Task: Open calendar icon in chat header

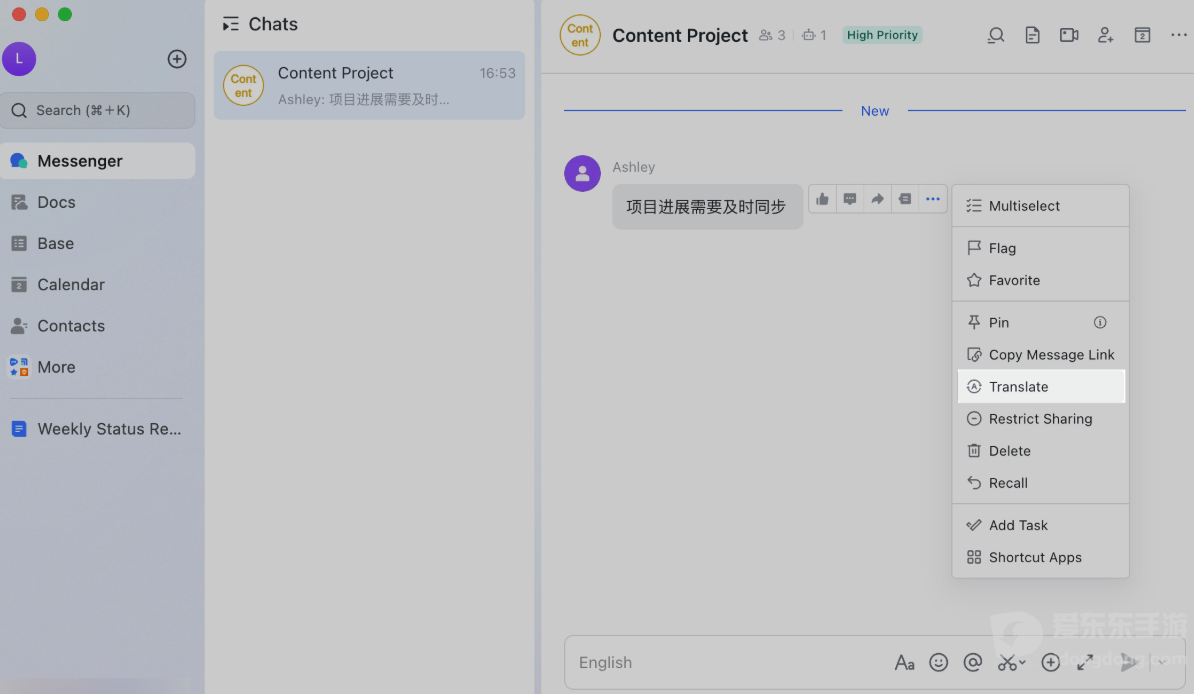Action: (1142, 35)
